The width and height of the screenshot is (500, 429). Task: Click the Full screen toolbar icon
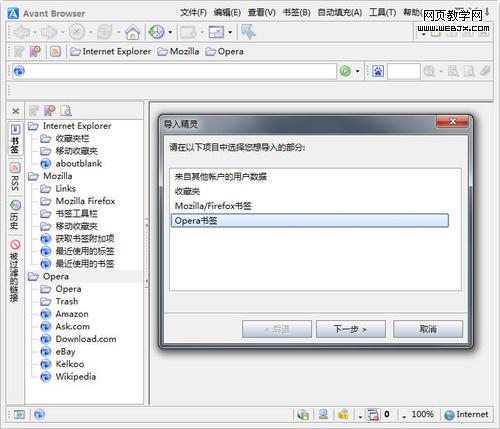[x=216, y=32]
